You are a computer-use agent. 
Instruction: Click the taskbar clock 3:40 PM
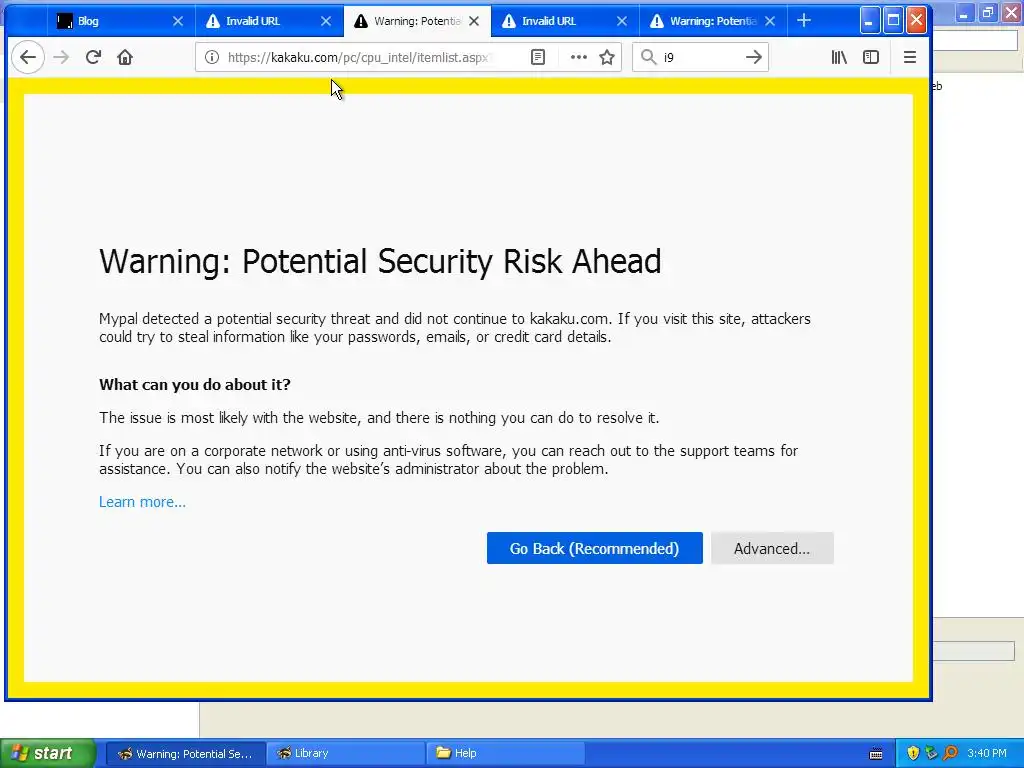point(987,753)
